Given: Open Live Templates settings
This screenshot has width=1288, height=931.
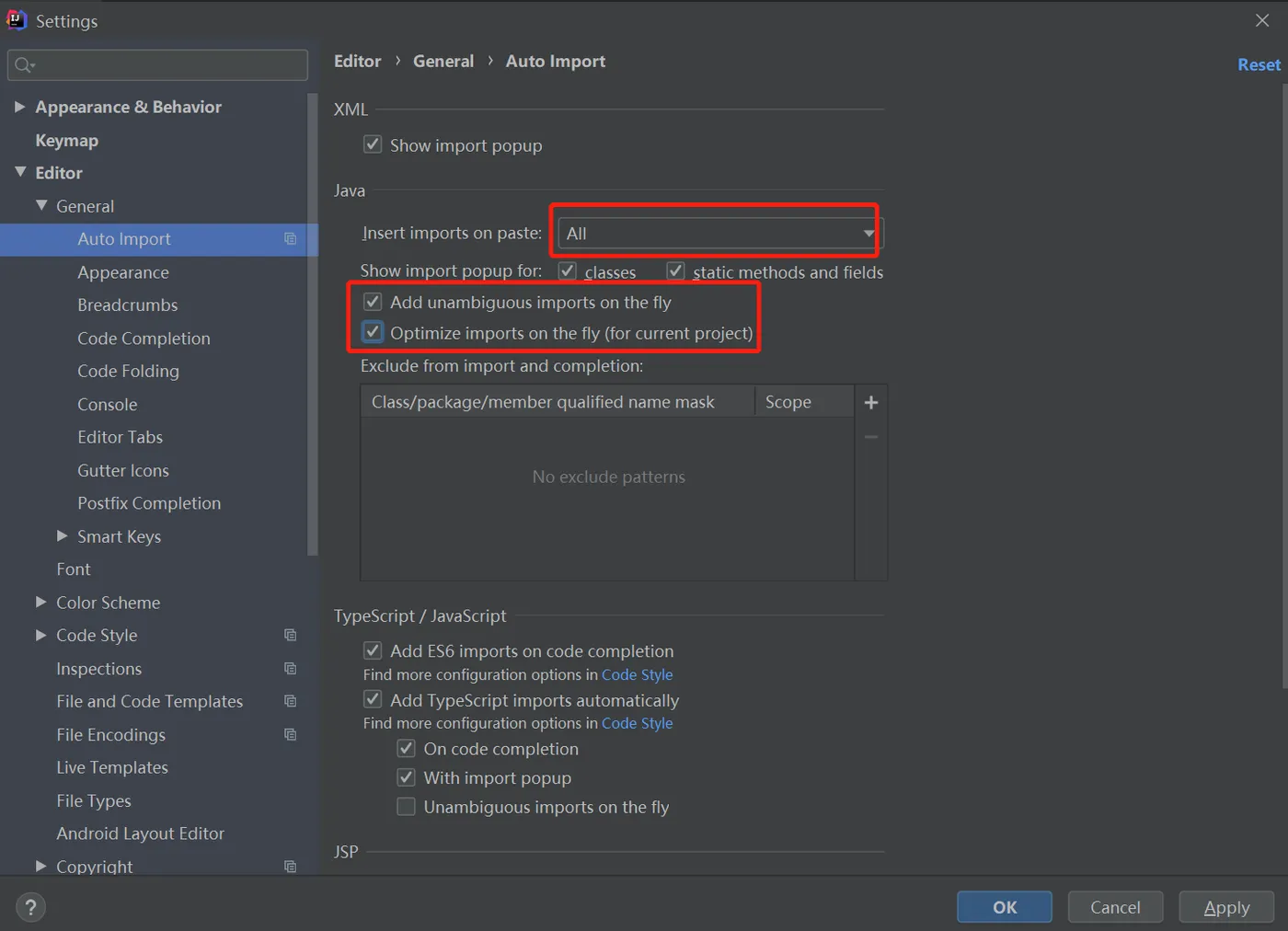Looking at the screenshot, I should pyautogui.click(x=112, y=768).
